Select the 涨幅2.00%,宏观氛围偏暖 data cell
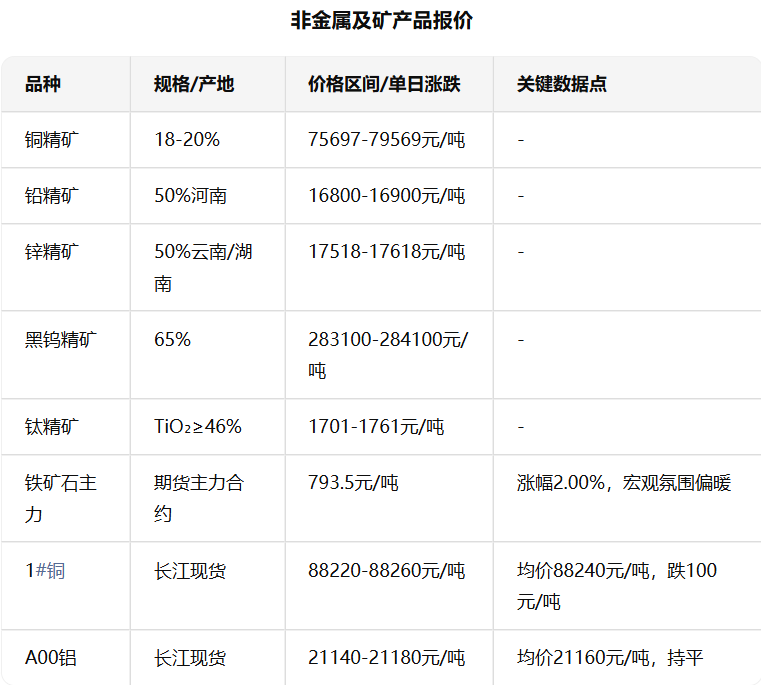 tap(624, 483)
